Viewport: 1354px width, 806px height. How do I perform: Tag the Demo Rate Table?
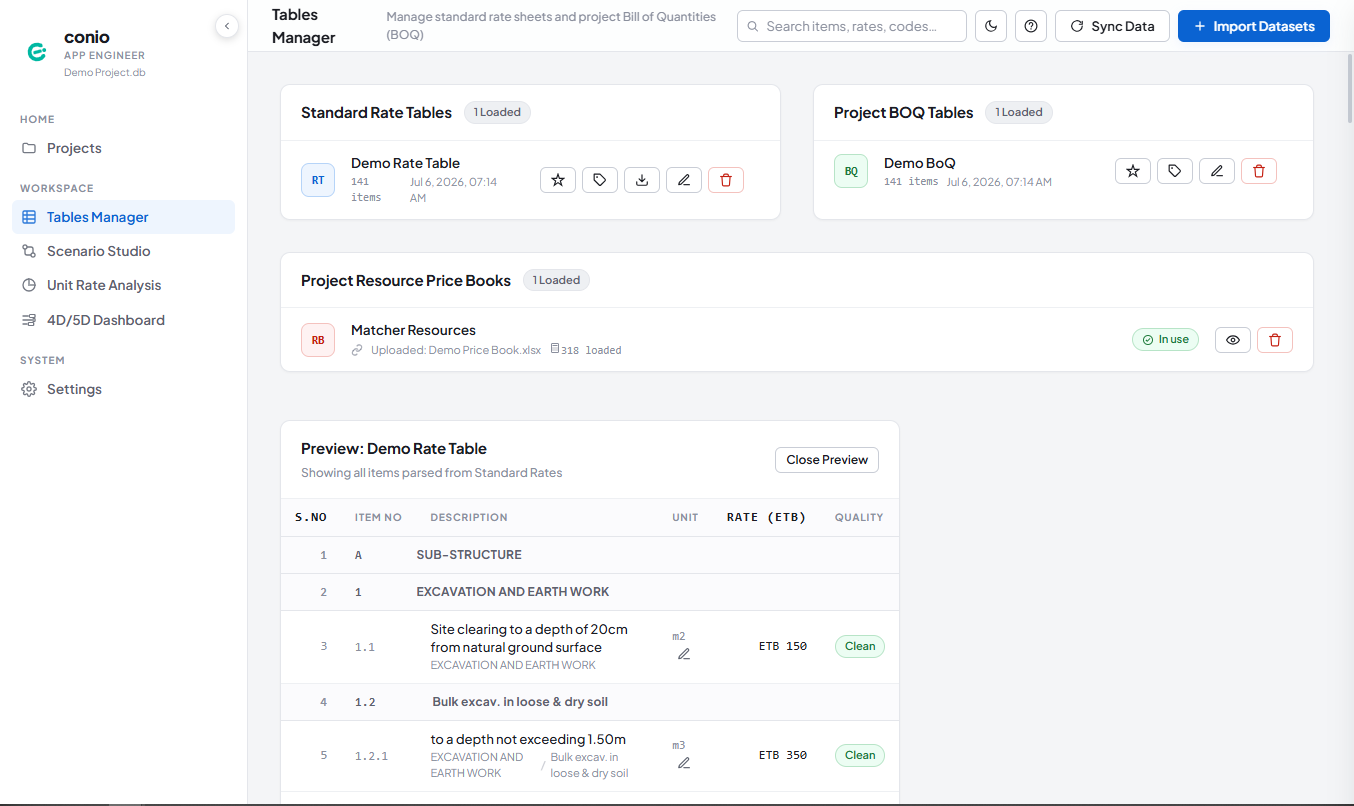600,180
